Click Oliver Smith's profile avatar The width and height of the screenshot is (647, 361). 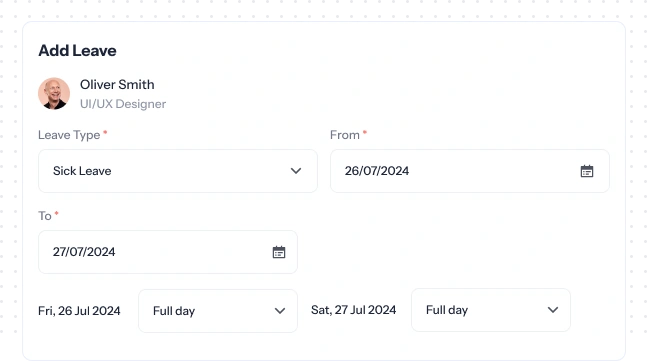click(54, 94)
